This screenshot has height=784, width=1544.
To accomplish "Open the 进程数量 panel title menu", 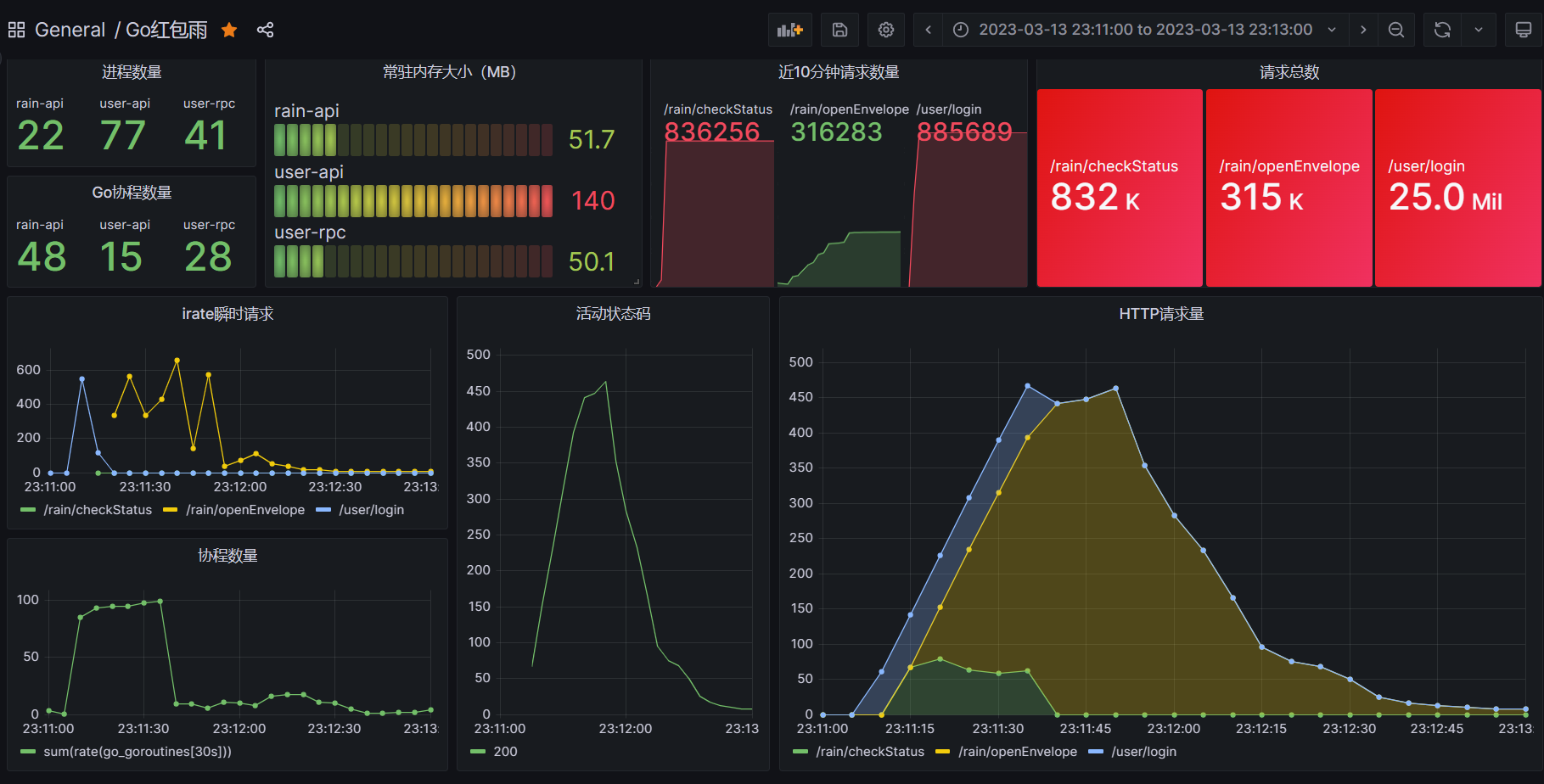I will pyautogui.click(x=132, y=72).
